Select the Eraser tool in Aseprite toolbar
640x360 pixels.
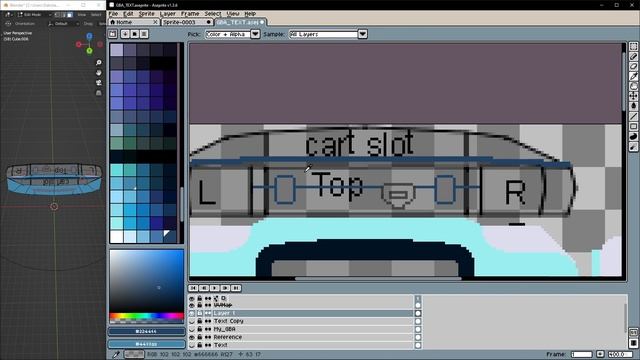point(633,67)
